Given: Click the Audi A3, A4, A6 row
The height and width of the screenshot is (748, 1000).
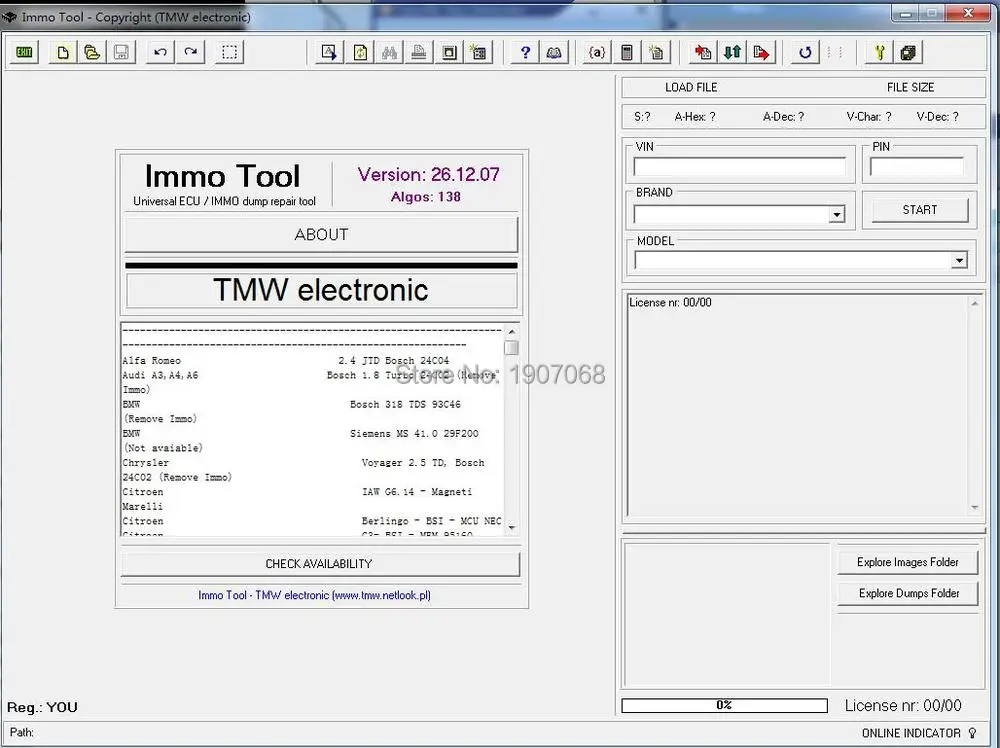Looking at the screenshot, I should tap(309, 376).
